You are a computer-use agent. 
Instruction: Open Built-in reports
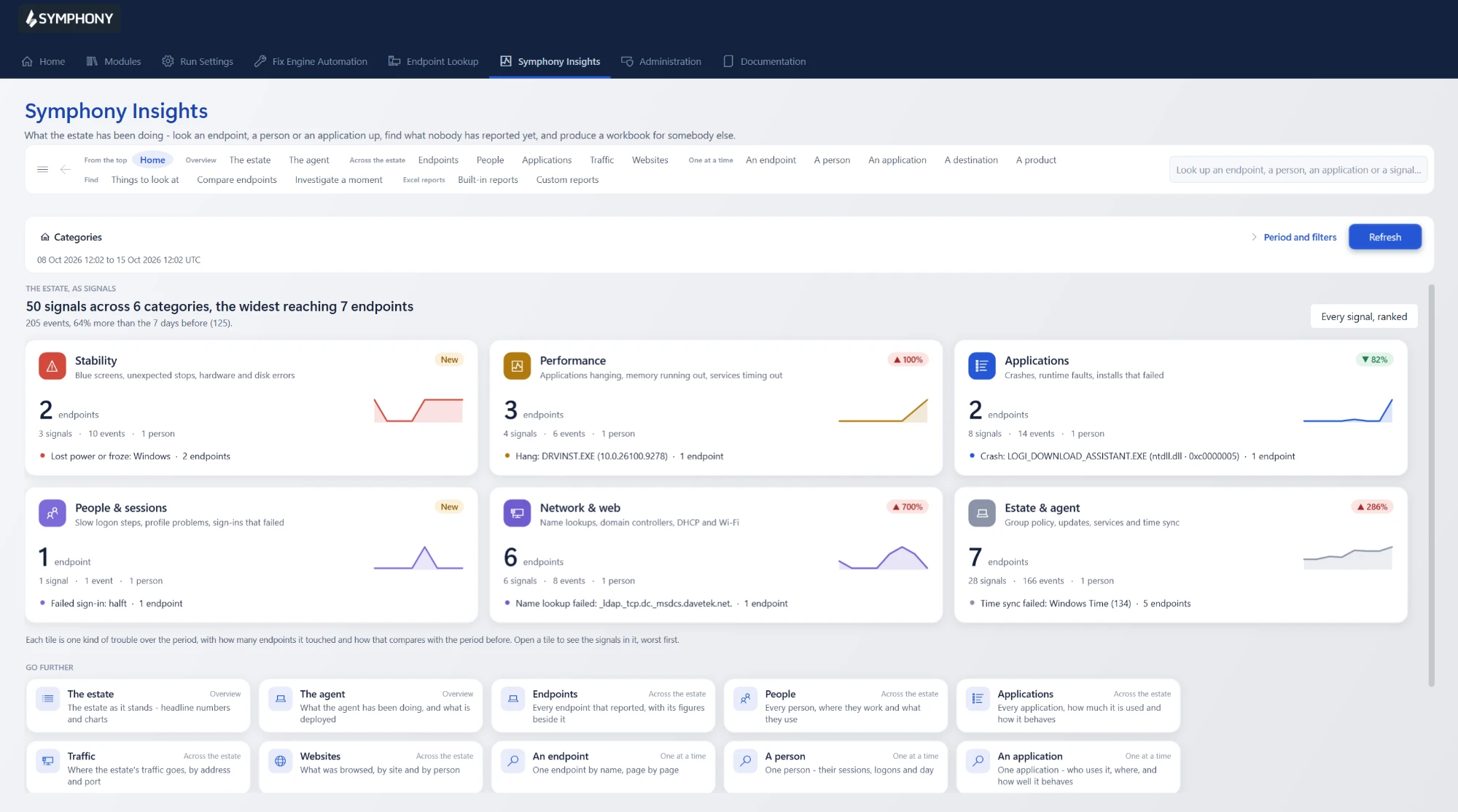pyautogui.click(x=488, y=180)
